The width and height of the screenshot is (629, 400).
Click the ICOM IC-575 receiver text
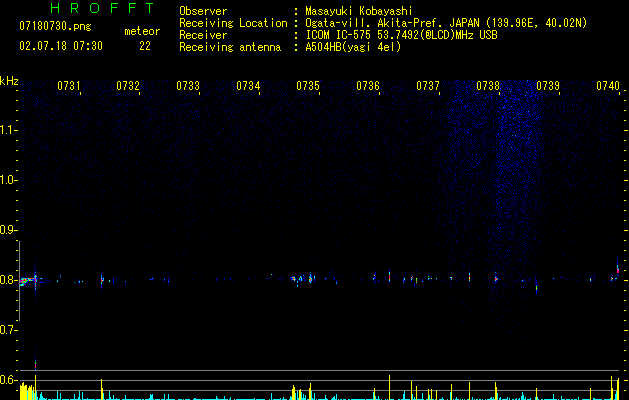(401, 35)
